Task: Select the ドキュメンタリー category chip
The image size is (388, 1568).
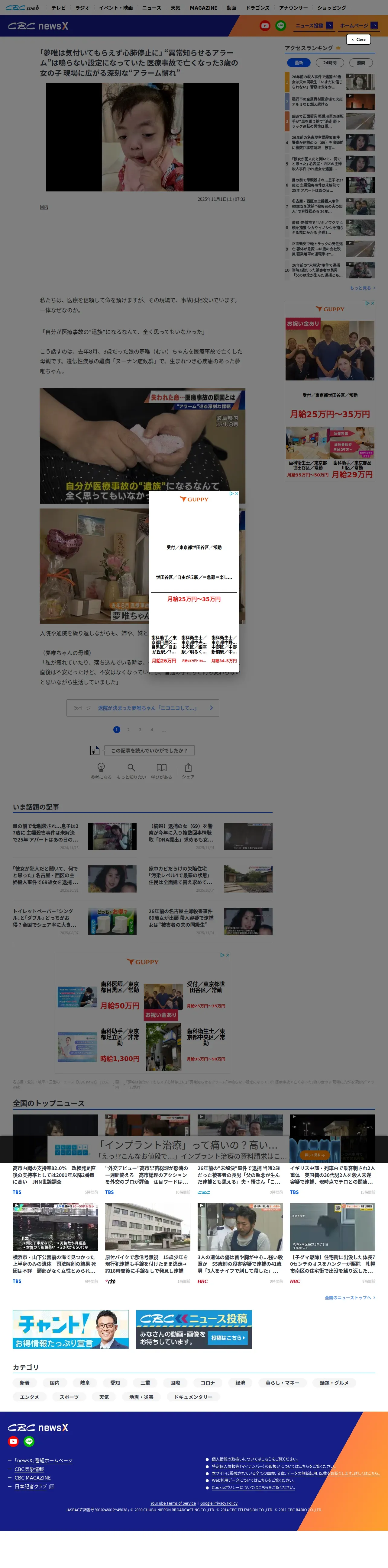Action: 194,1397
